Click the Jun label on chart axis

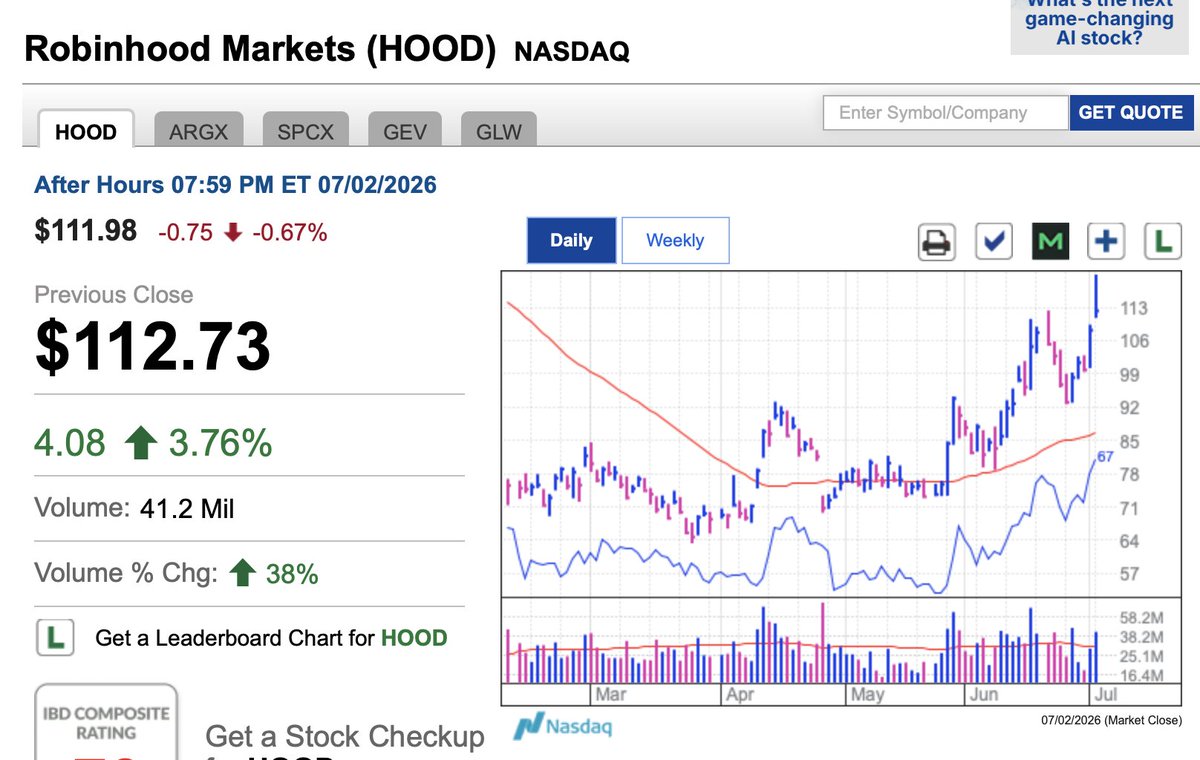[983, 694]
